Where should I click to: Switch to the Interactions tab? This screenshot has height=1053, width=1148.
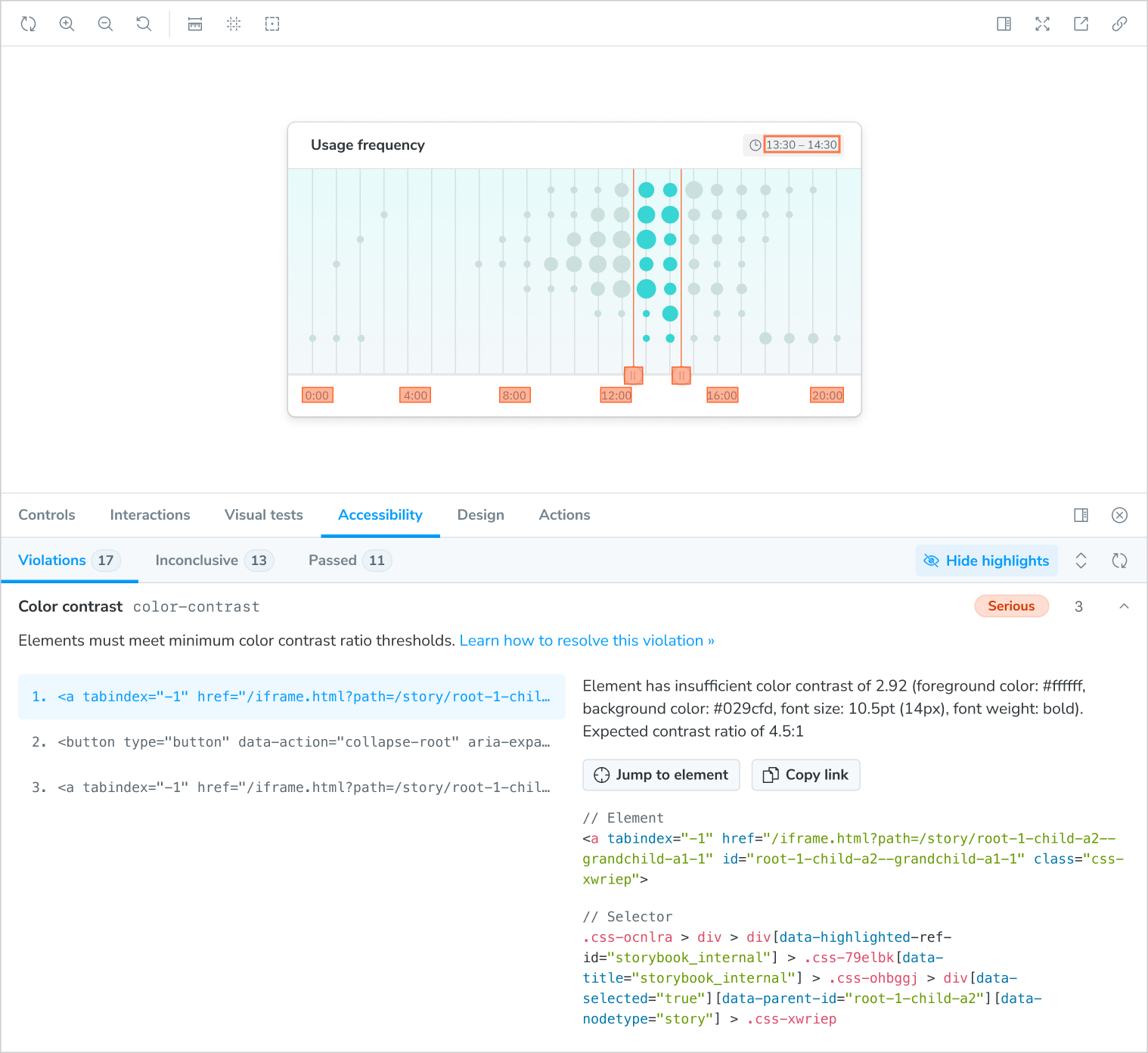[x=150, y=514]
